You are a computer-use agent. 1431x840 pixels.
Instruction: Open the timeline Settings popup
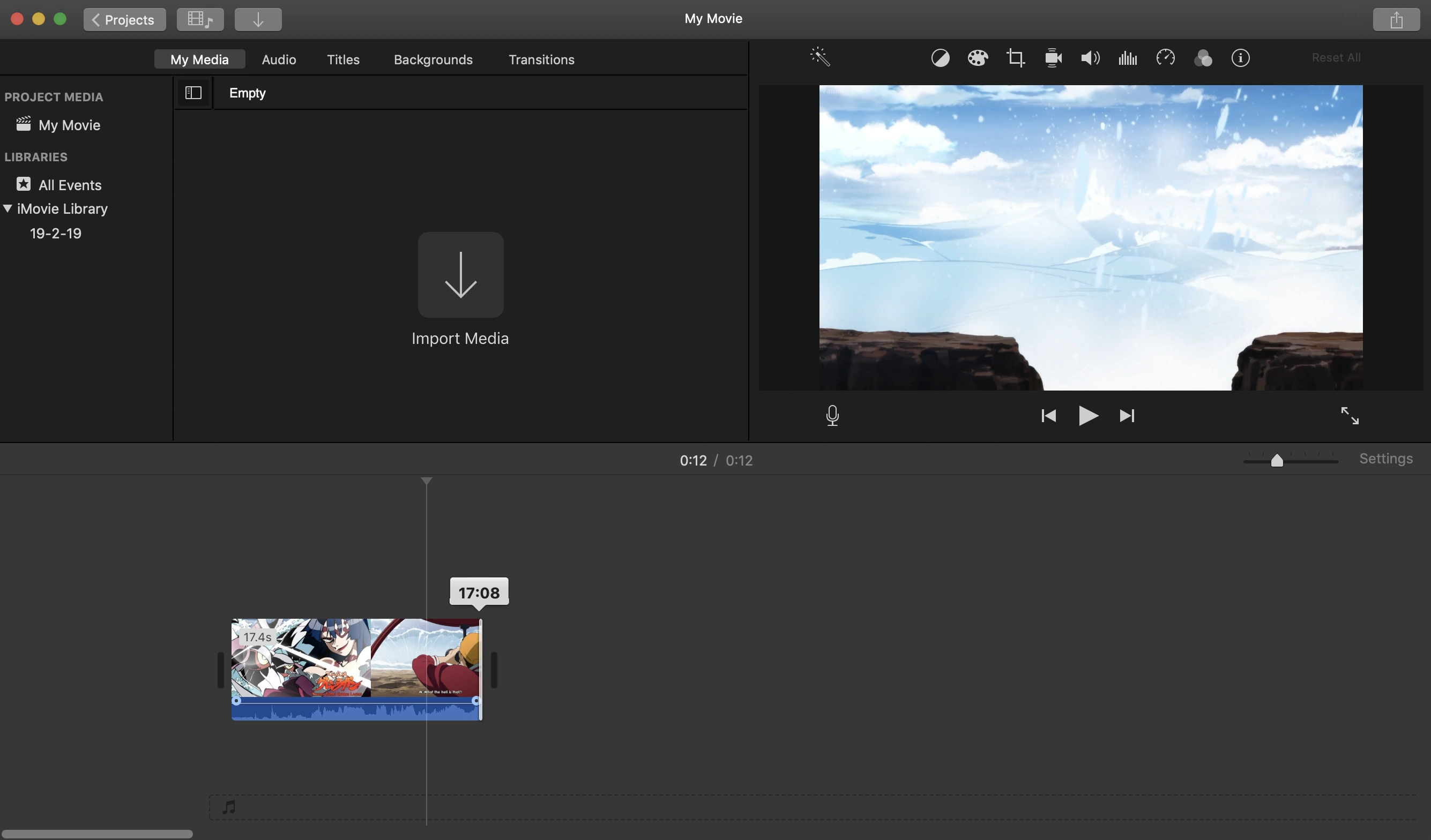1385,459
